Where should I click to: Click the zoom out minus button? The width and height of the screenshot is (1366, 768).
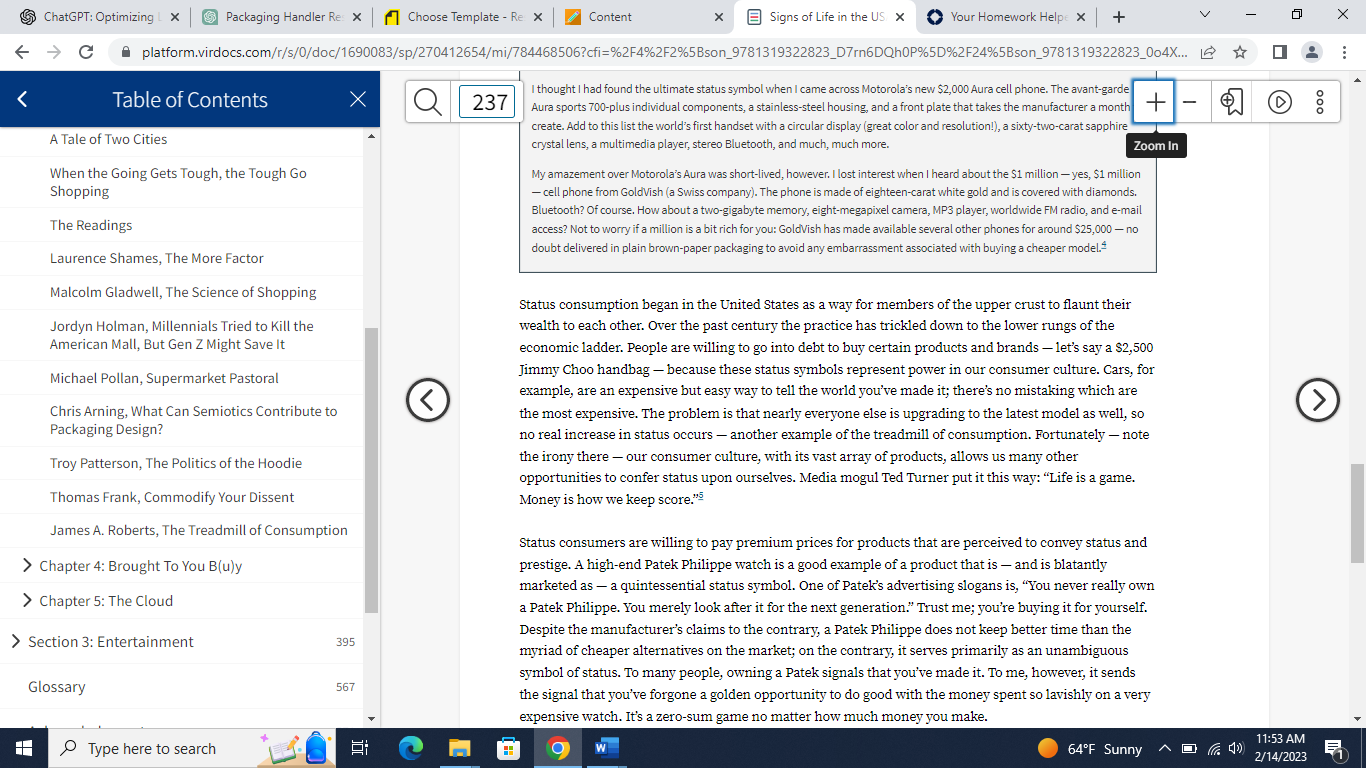(1190, 102)
